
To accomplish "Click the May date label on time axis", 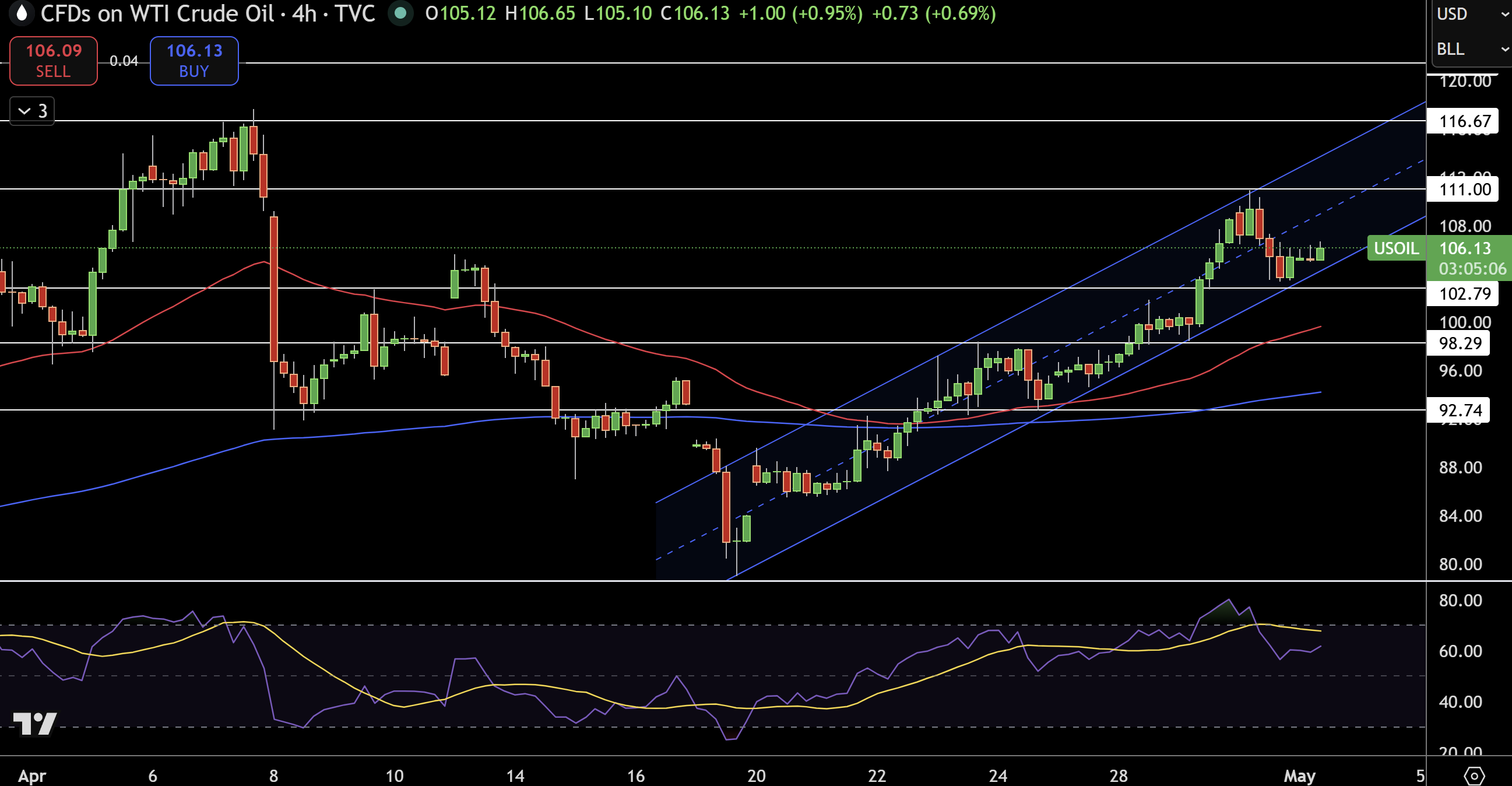I will (1299, 776).
